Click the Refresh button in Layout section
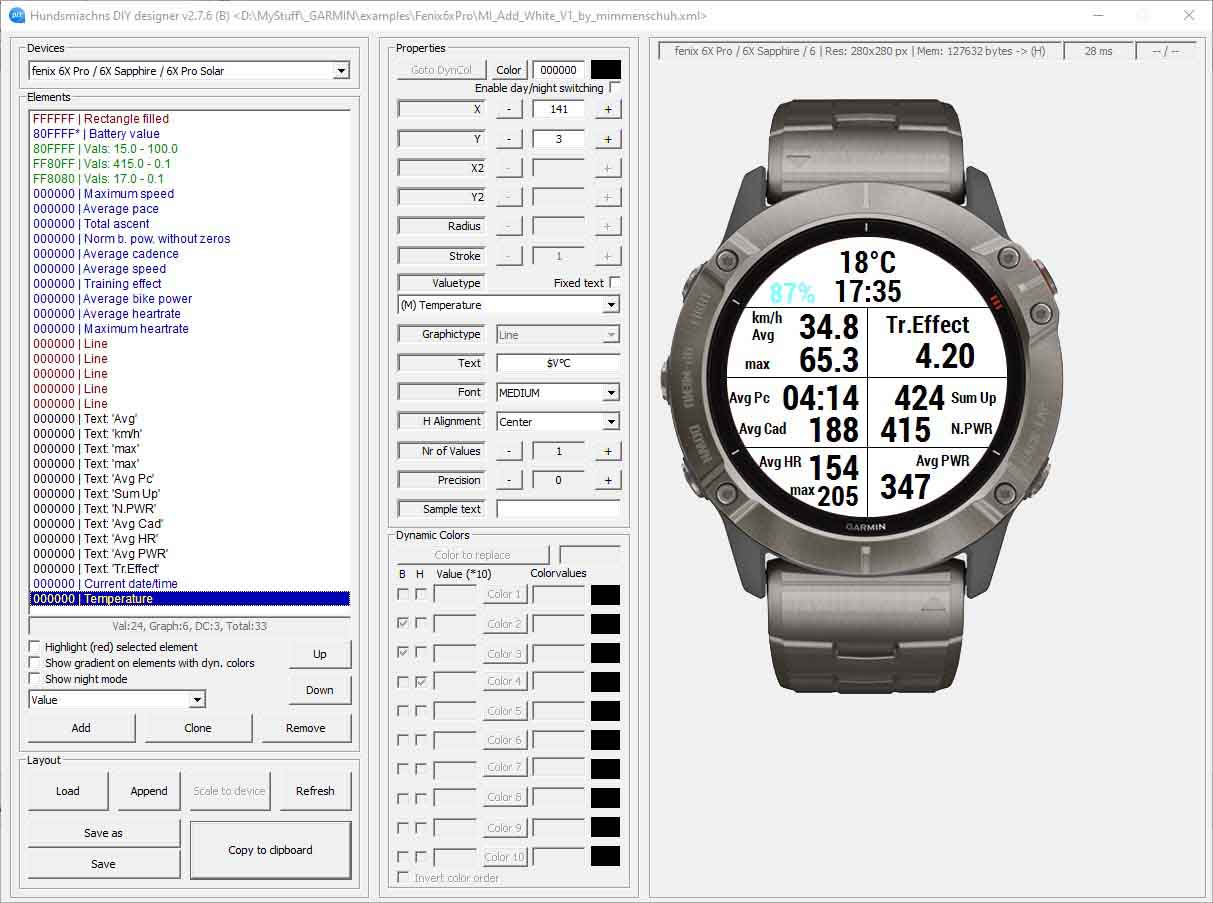Image resolution: width=1213 pixels, height=903 pixels. 315,790
